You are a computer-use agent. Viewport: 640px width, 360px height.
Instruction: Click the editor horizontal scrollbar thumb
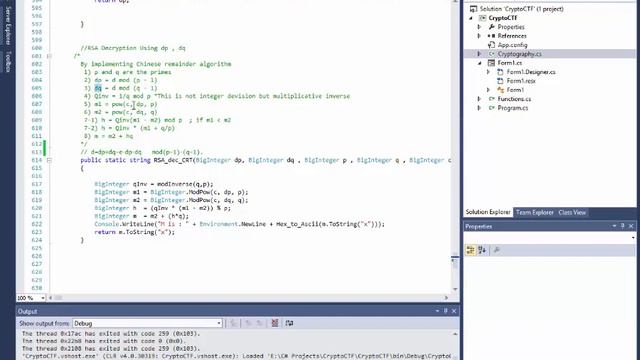58,298
